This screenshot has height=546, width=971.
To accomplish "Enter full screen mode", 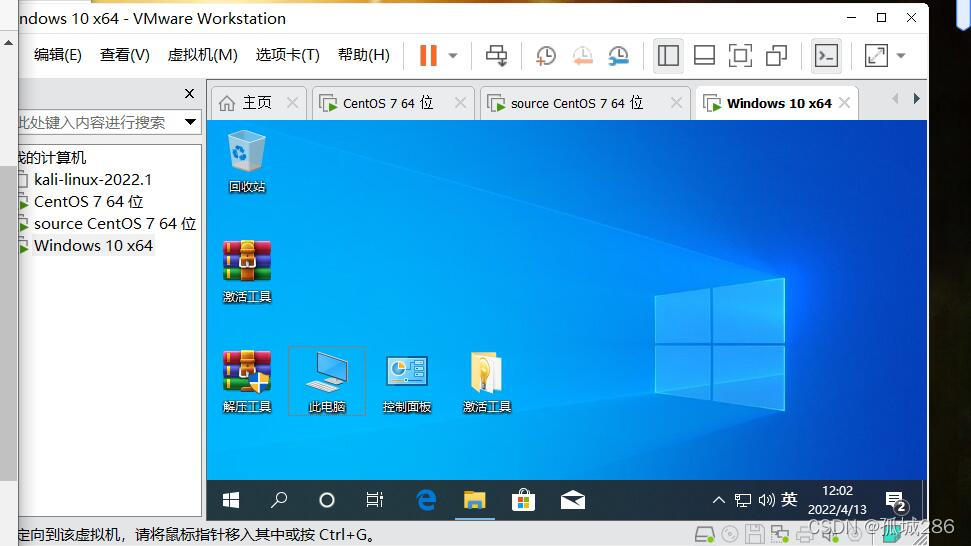I will click(740, 56).
